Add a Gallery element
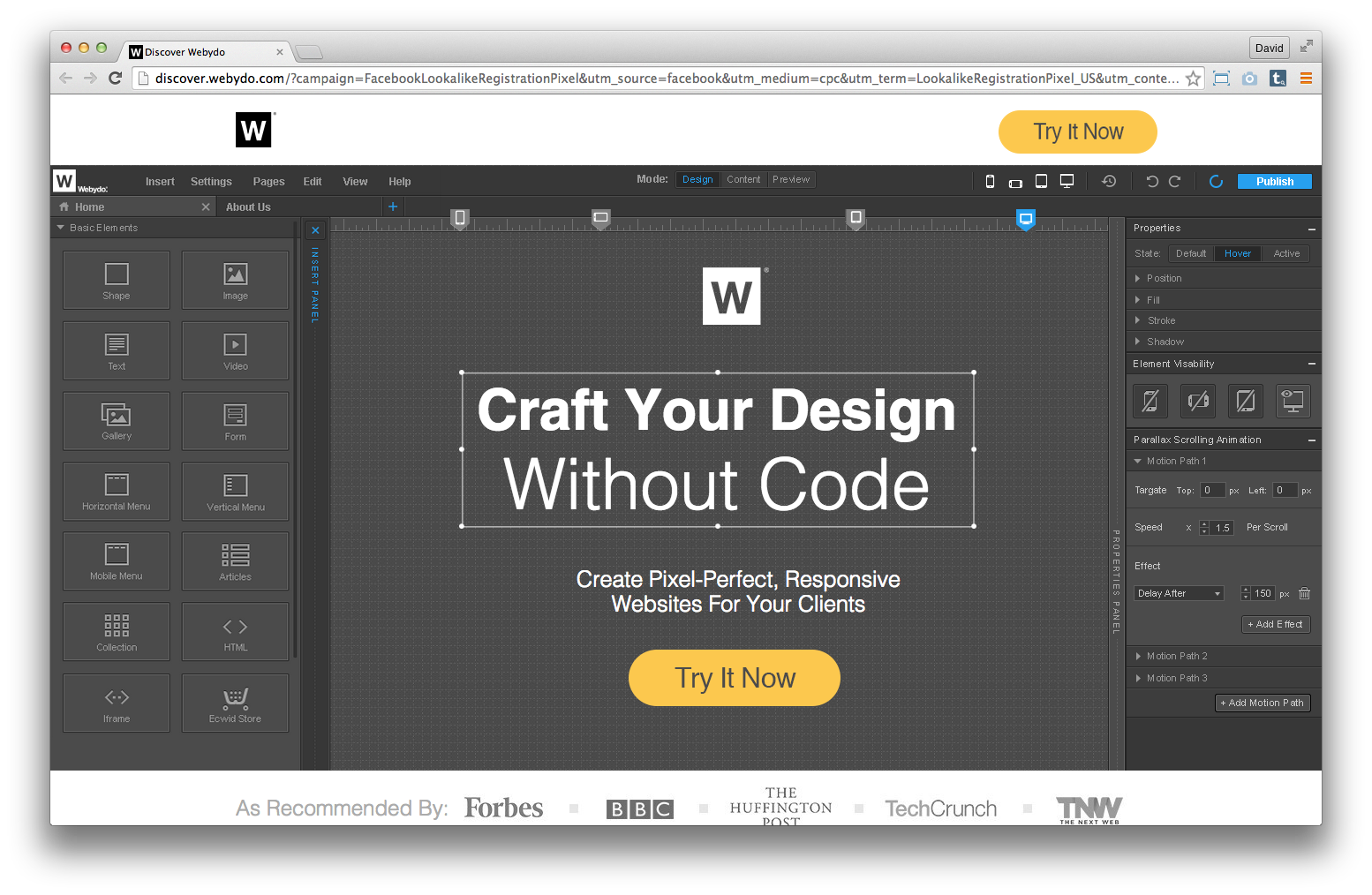The height and width of the screenshot is (895, 1372). pyautogui.click(x=117, y=421)
